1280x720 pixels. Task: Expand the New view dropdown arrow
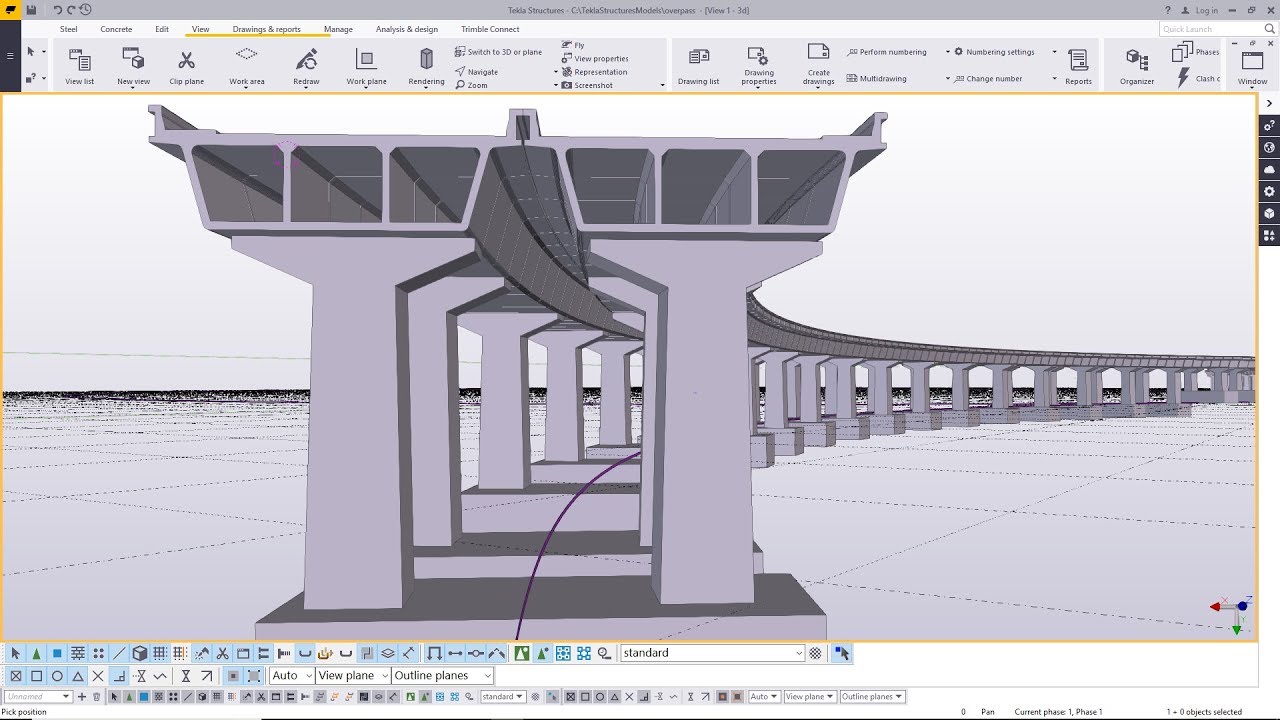pyautogui.click(x=133, y=87)
